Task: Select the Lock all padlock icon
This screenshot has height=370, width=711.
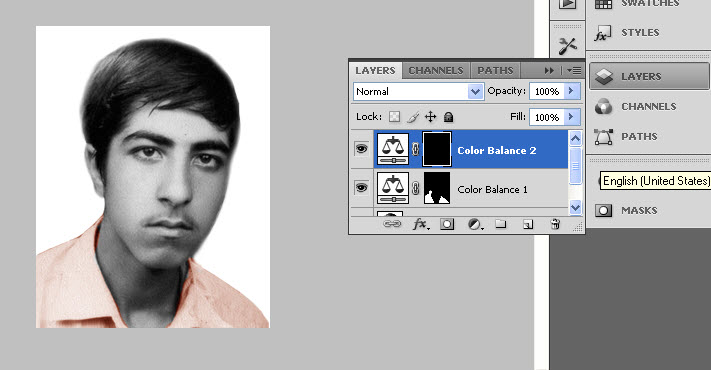Action: coord(448,117)
